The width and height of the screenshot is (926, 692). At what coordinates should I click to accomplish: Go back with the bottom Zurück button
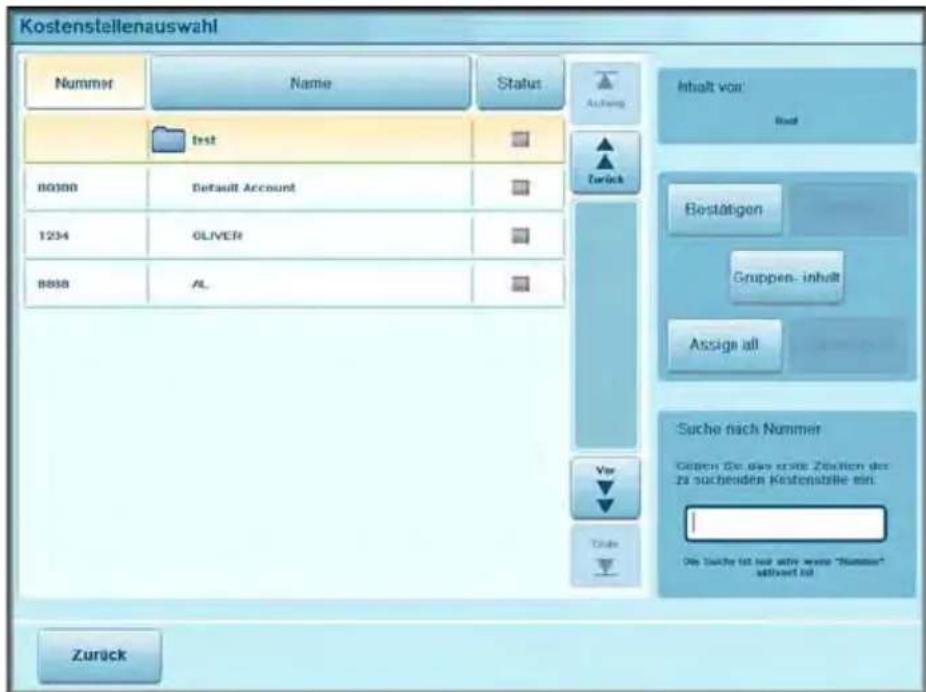(99, 655)
